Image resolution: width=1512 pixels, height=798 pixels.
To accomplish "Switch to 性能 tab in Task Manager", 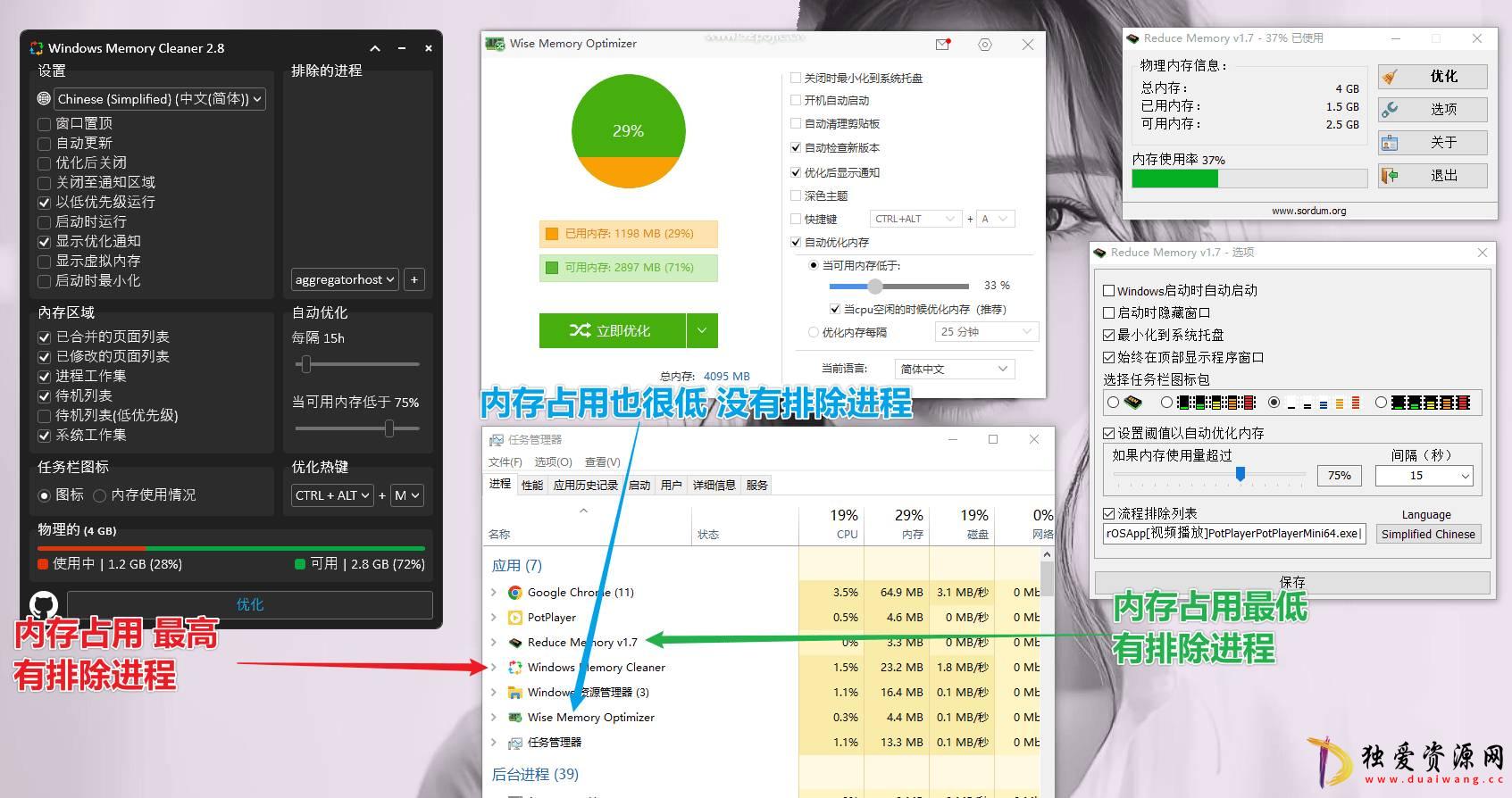I will tap(532, 486).
